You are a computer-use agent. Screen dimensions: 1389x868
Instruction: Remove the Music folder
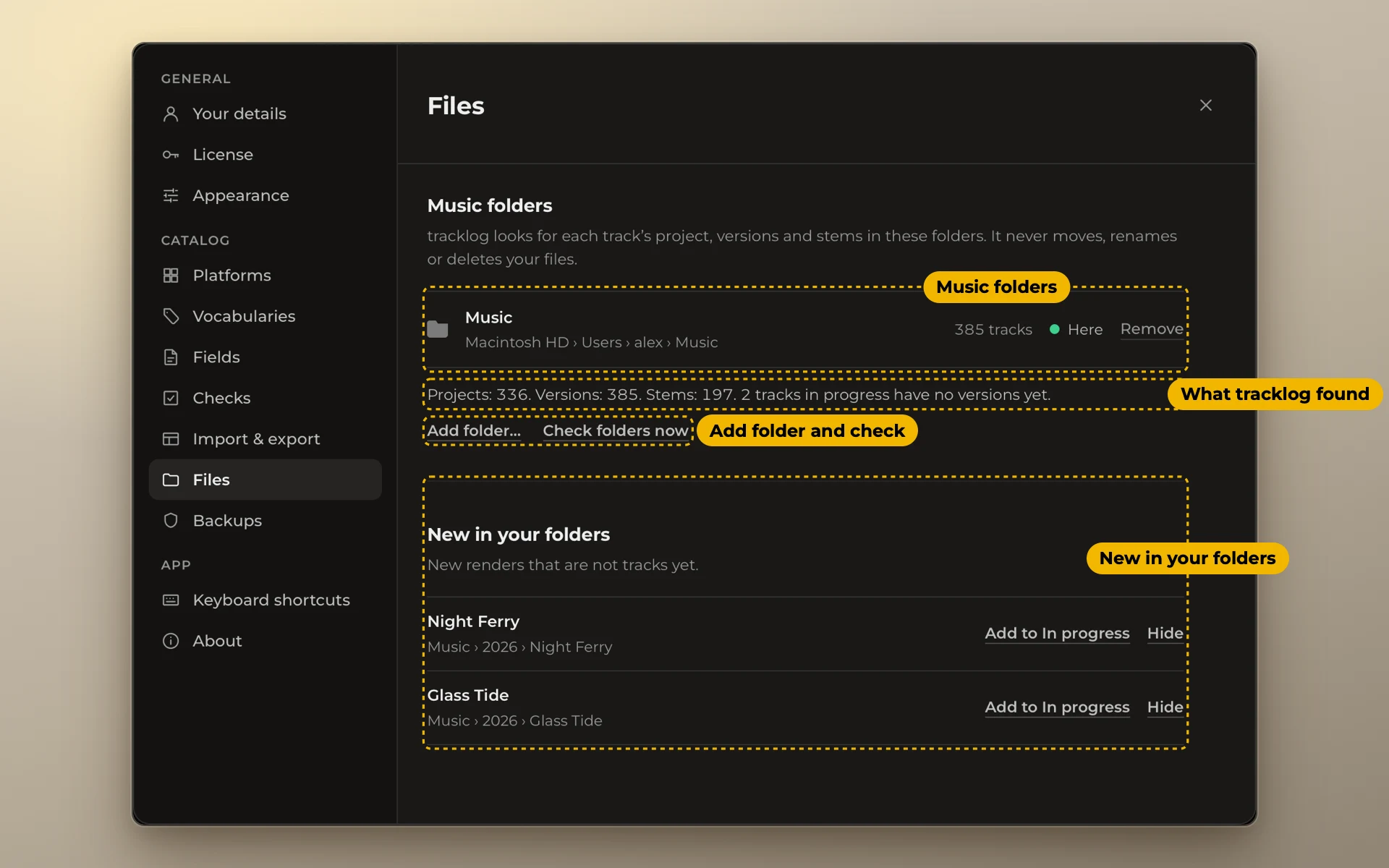click(1152, 329)
